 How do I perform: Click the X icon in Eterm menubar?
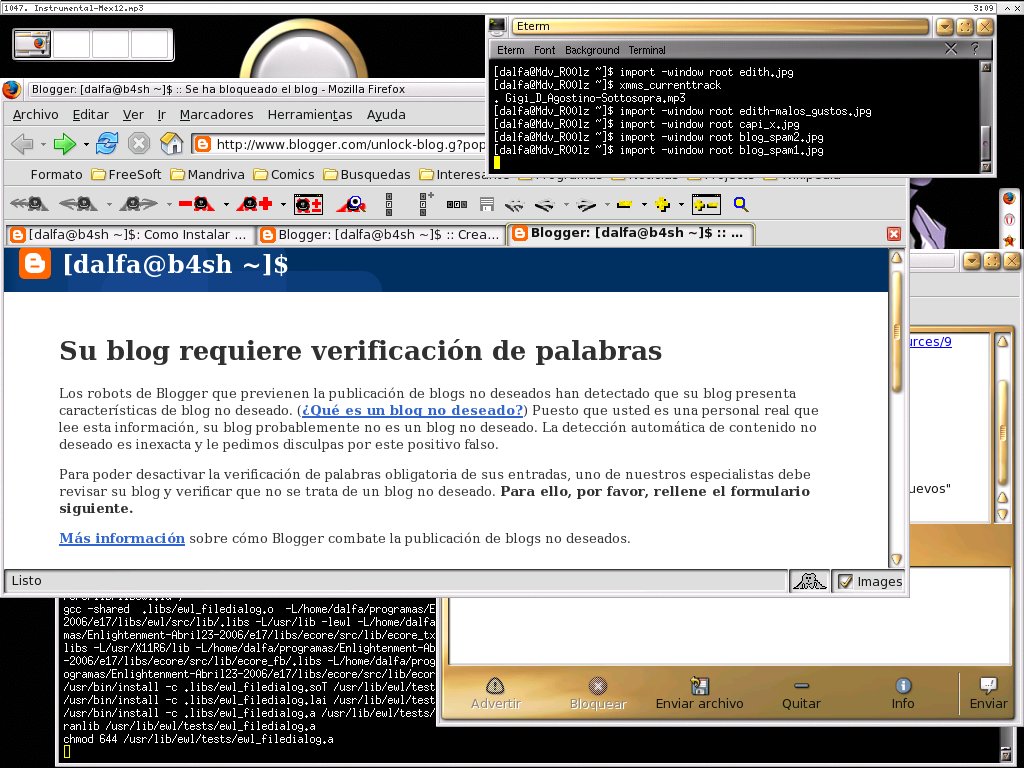(x=951, y=49)
